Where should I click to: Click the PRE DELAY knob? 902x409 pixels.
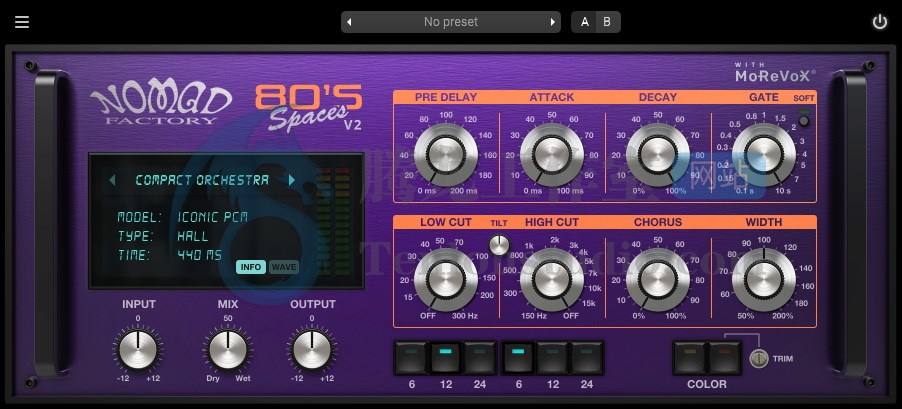(x=446, y=155)
